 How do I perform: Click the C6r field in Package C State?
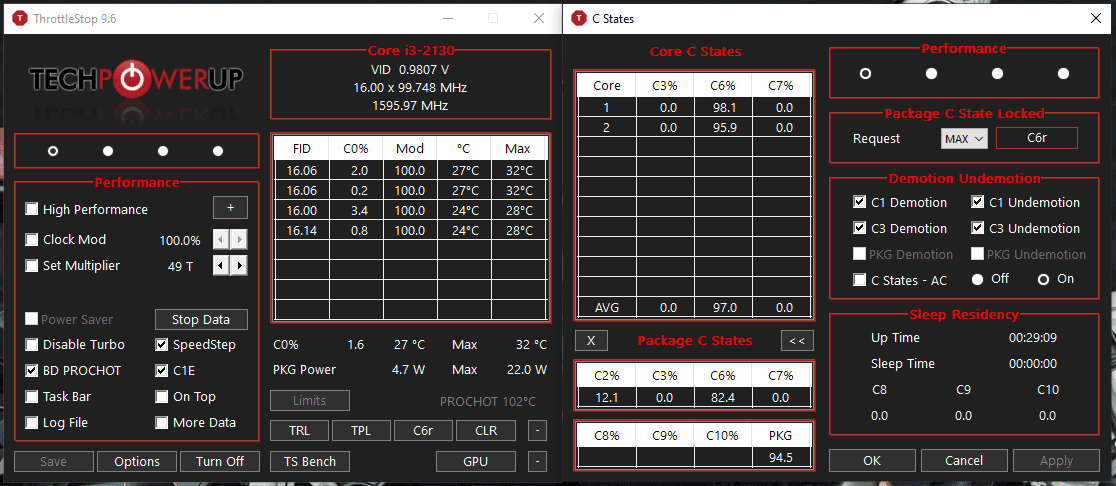click(x=1037, y=138)
